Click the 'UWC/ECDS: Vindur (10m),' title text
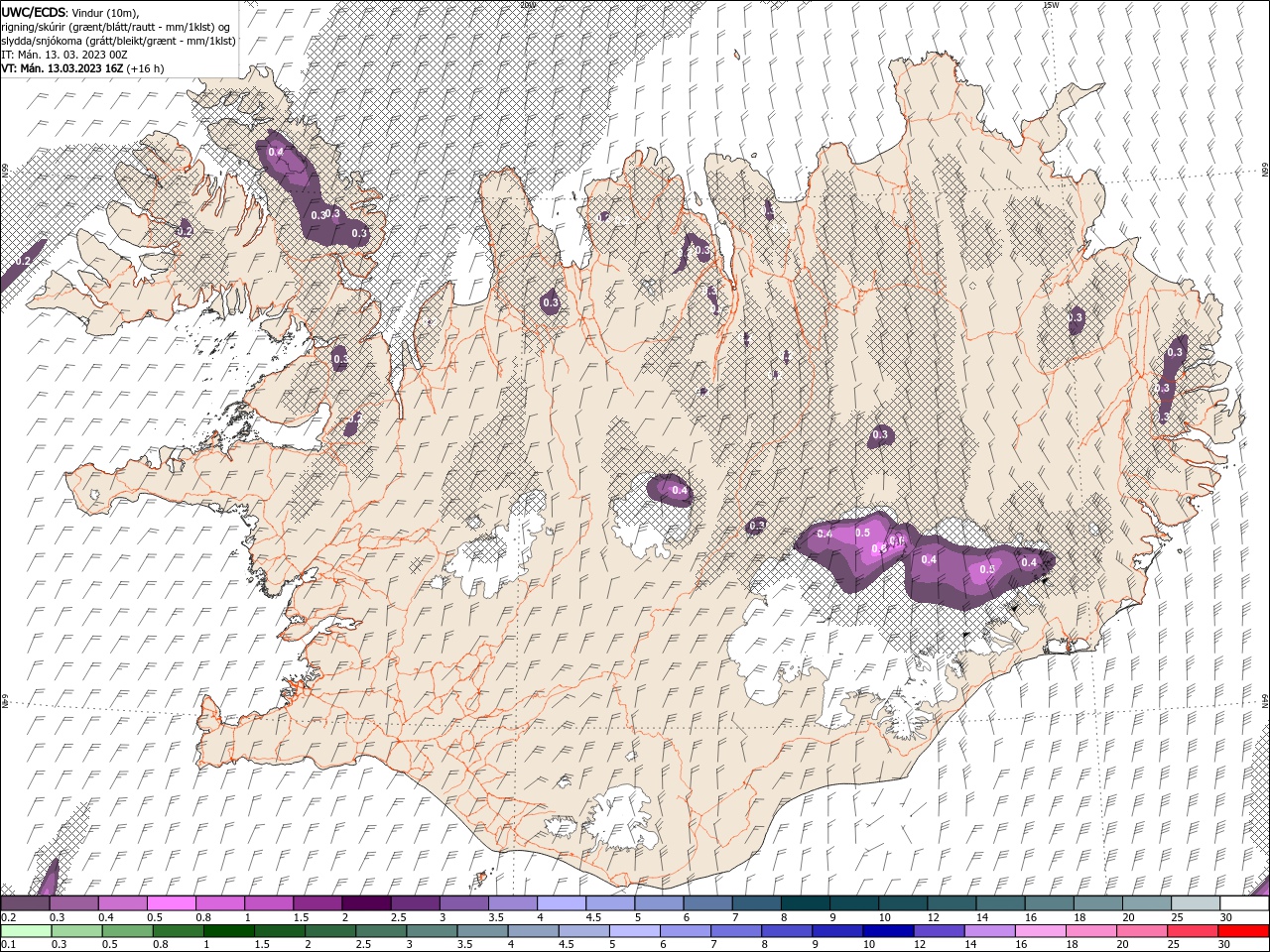This screenshot has width=1270, height=952. coord(70,12)
